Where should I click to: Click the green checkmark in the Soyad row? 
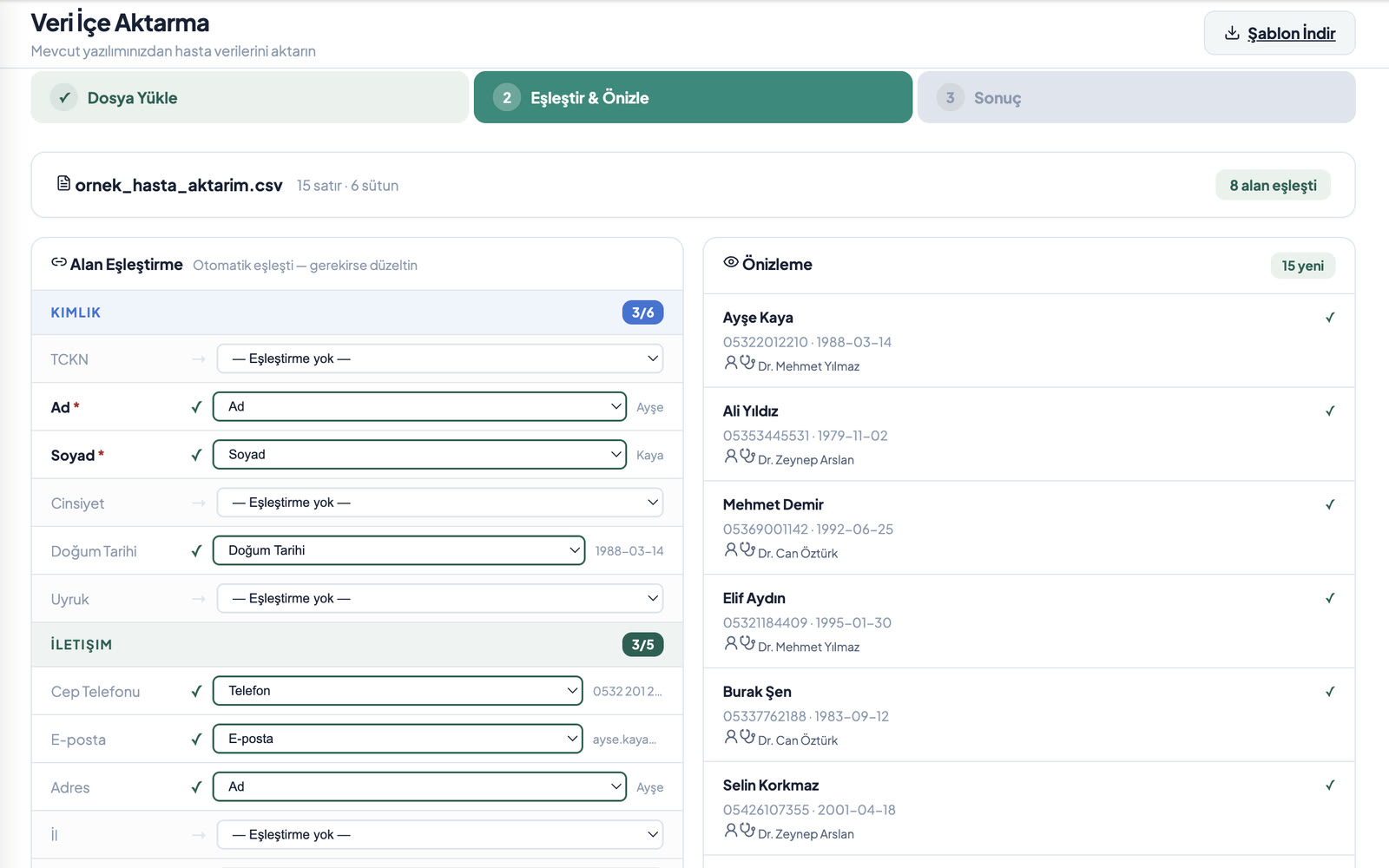point(196,455)
